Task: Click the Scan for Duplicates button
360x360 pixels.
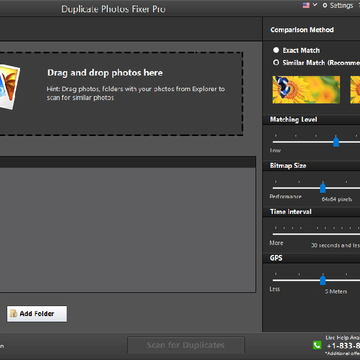Action: [x=186, y=345]
